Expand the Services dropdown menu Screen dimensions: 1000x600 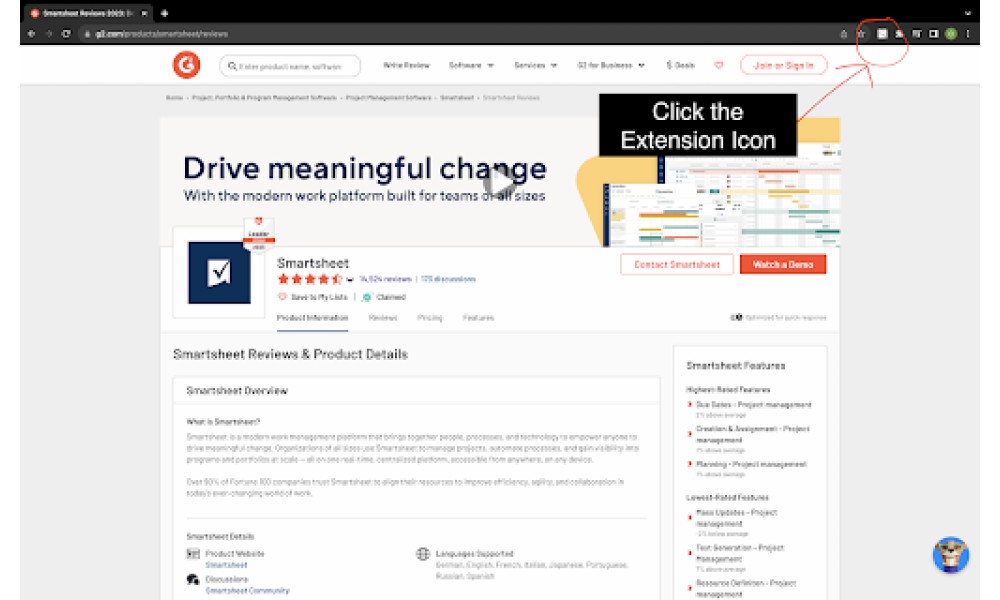536,65
